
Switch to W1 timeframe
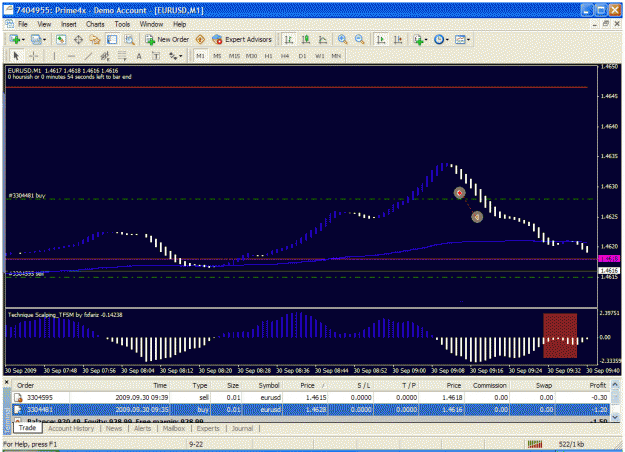[x=320, y=56]
